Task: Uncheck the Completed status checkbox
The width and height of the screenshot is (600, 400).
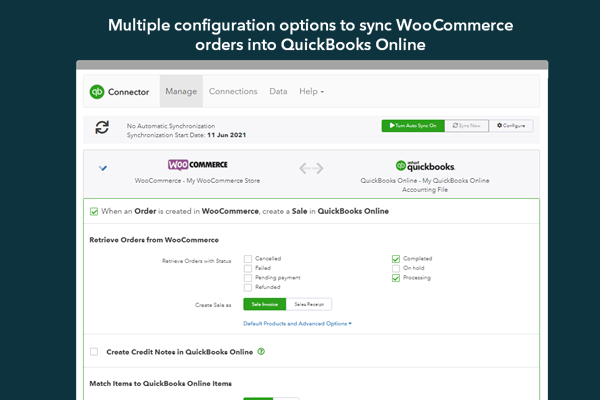Action: (x=396, y=259)
